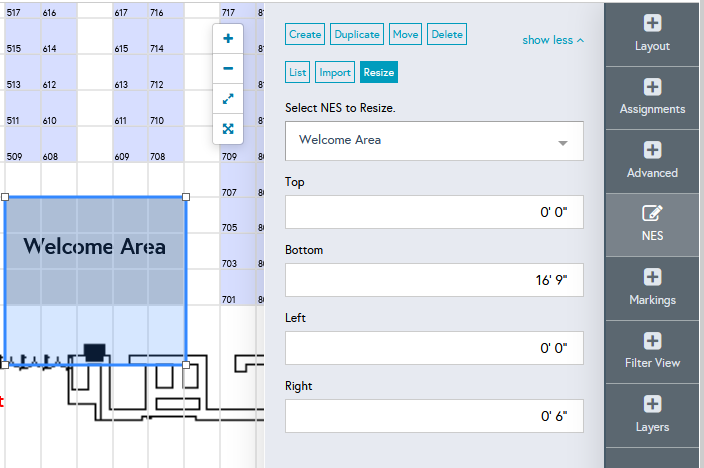Viewport: 704px width, 468px height.
Task: Open the Advanced sidebar panel
Action: [652, 160]
